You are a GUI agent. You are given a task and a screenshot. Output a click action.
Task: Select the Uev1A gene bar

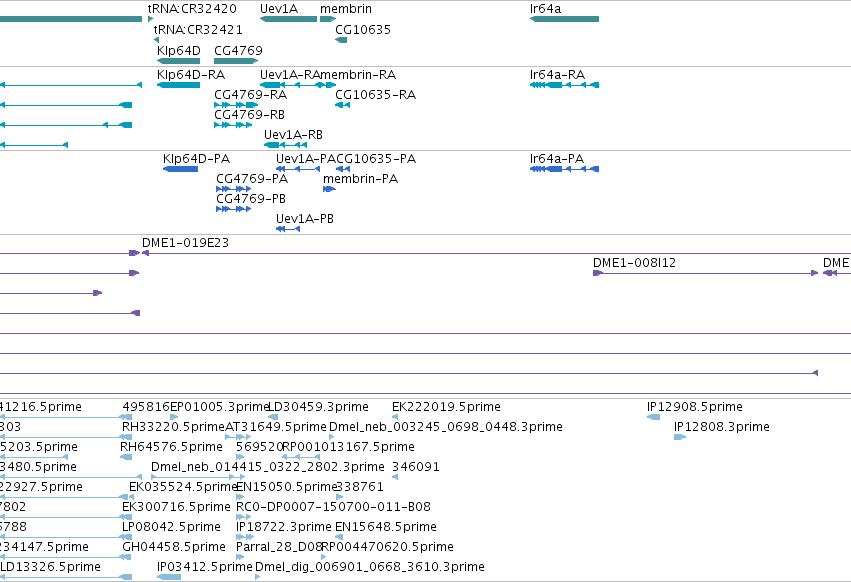coord(288,19)
